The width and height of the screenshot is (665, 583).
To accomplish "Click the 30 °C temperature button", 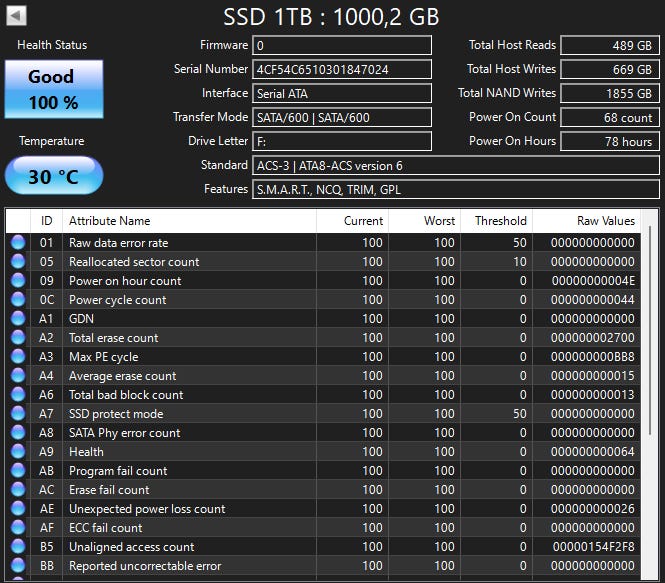I will tap(52, 176).
